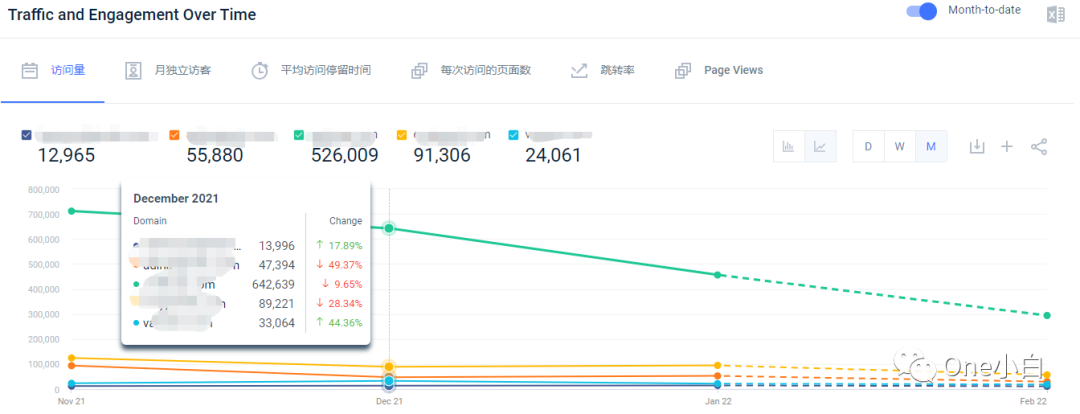Click the green line's Jan 22 data point

[x=718, y=275]
